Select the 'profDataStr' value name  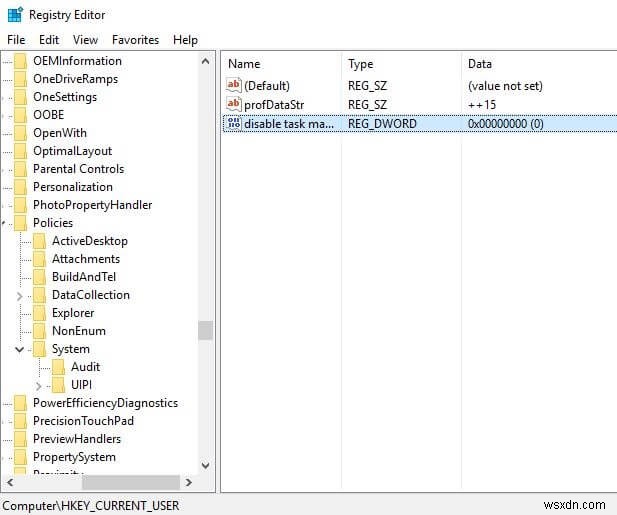click(x=274, y=105)
